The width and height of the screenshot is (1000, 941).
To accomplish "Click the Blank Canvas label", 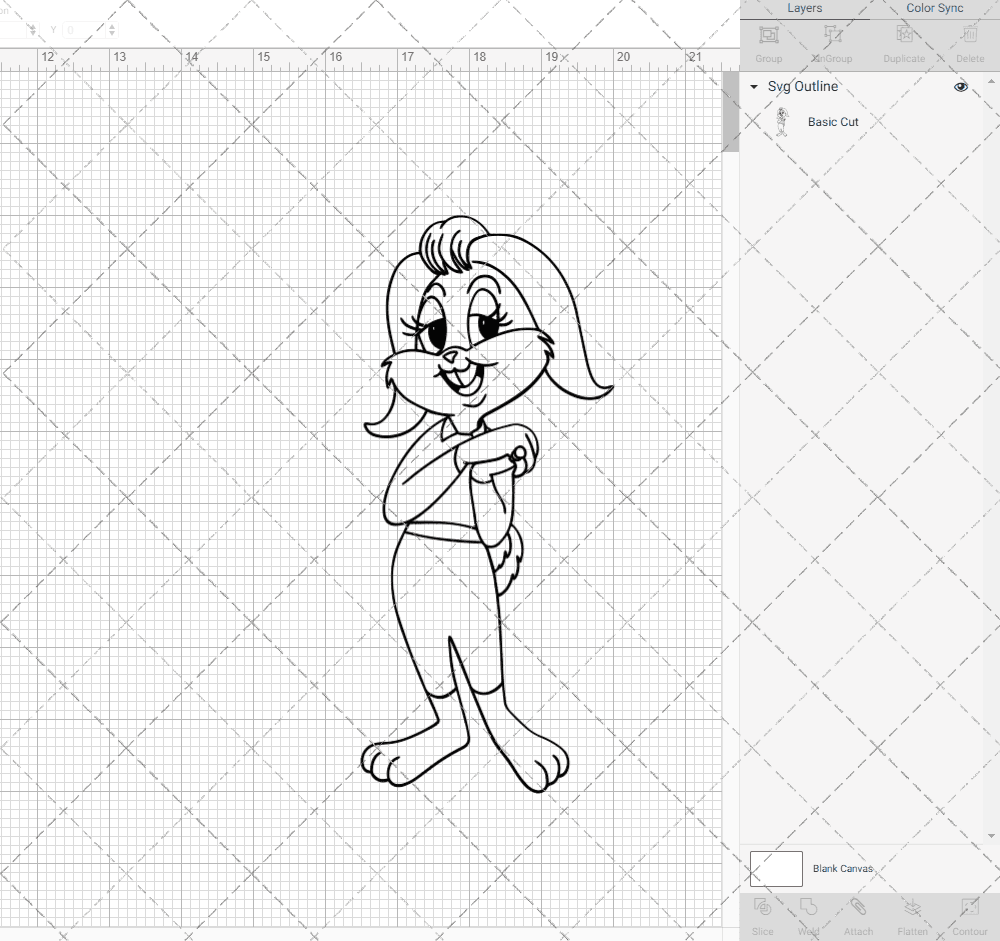I will click(x=842, y=869).
